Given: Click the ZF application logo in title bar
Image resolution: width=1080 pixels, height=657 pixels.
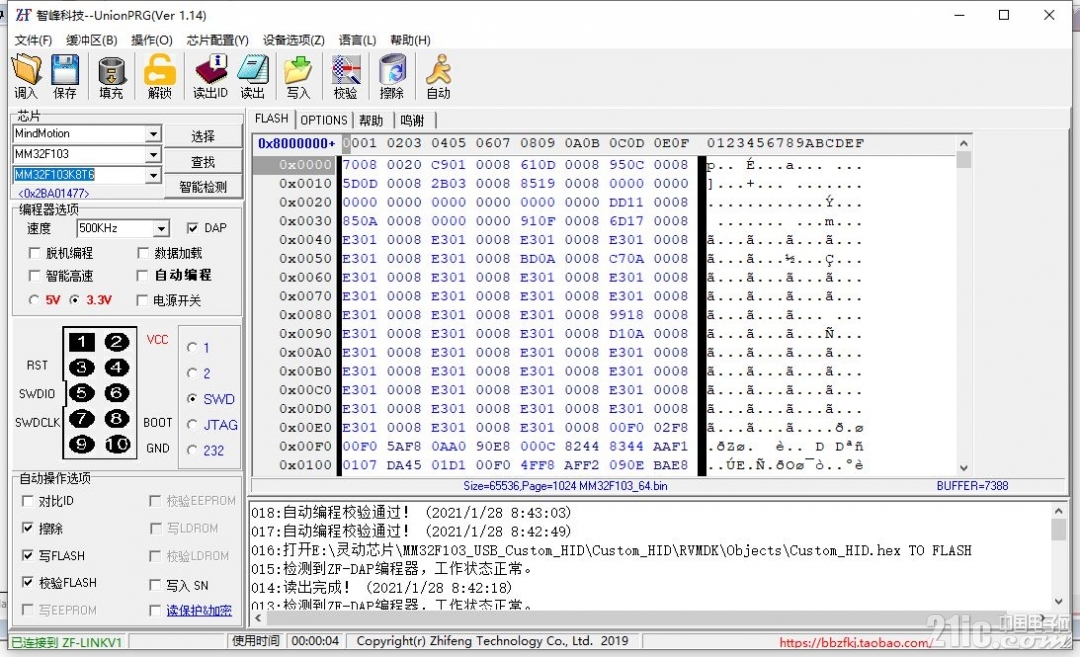Looking at the screenshot, I should pos(23,14).
